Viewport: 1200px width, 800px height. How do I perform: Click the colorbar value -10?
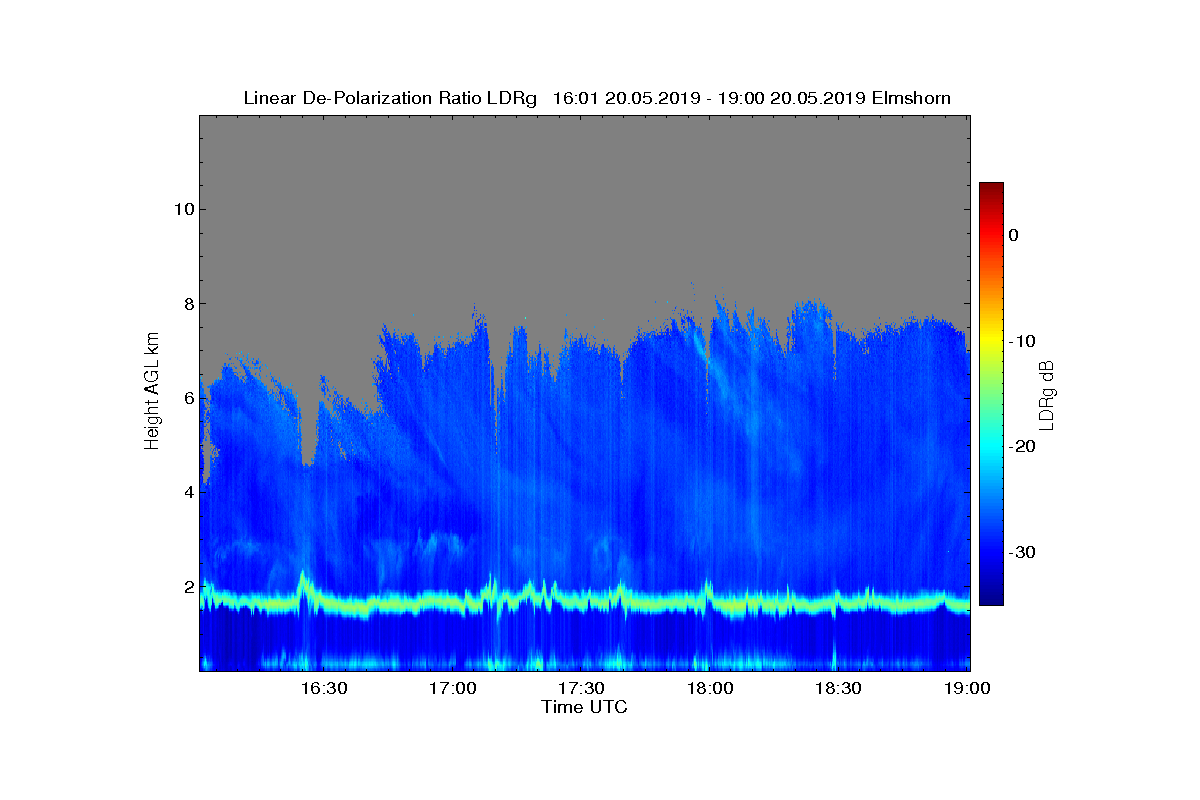pyautogui.click(x=1023, y=341)
